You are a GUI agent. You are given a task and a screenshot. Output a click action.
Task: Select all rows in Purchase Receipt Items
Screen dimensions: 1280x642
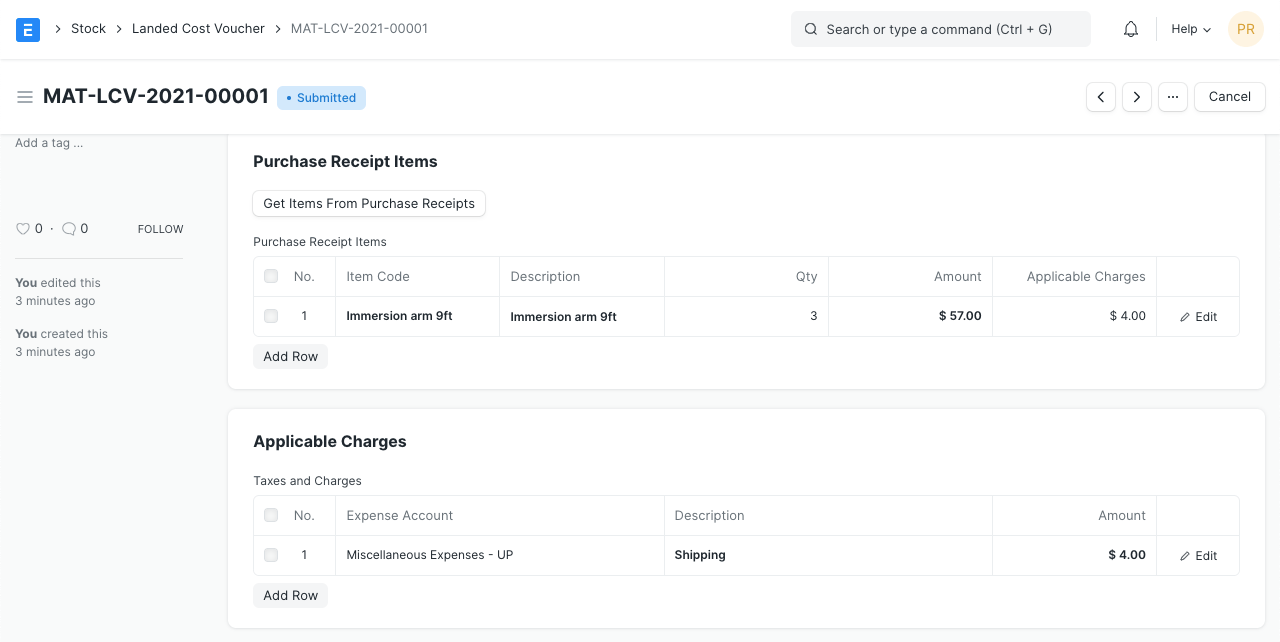point(271,276)
